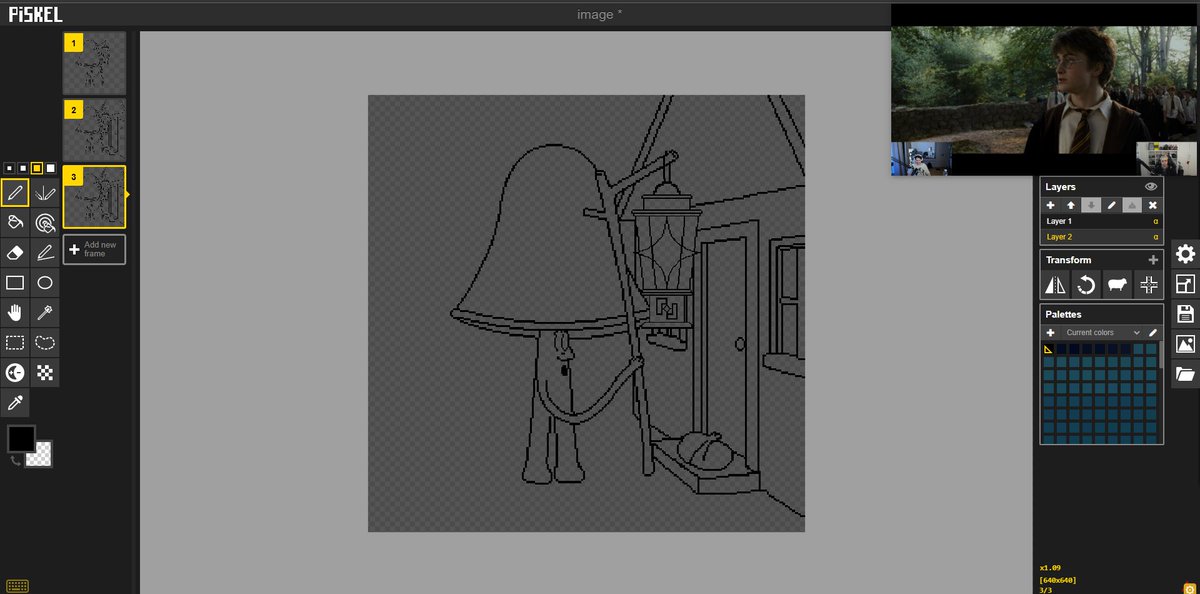Select the Magic wand shape selection tool
Image resolution: width=1200 pixels, height=594 pixels.
point(45,312)
